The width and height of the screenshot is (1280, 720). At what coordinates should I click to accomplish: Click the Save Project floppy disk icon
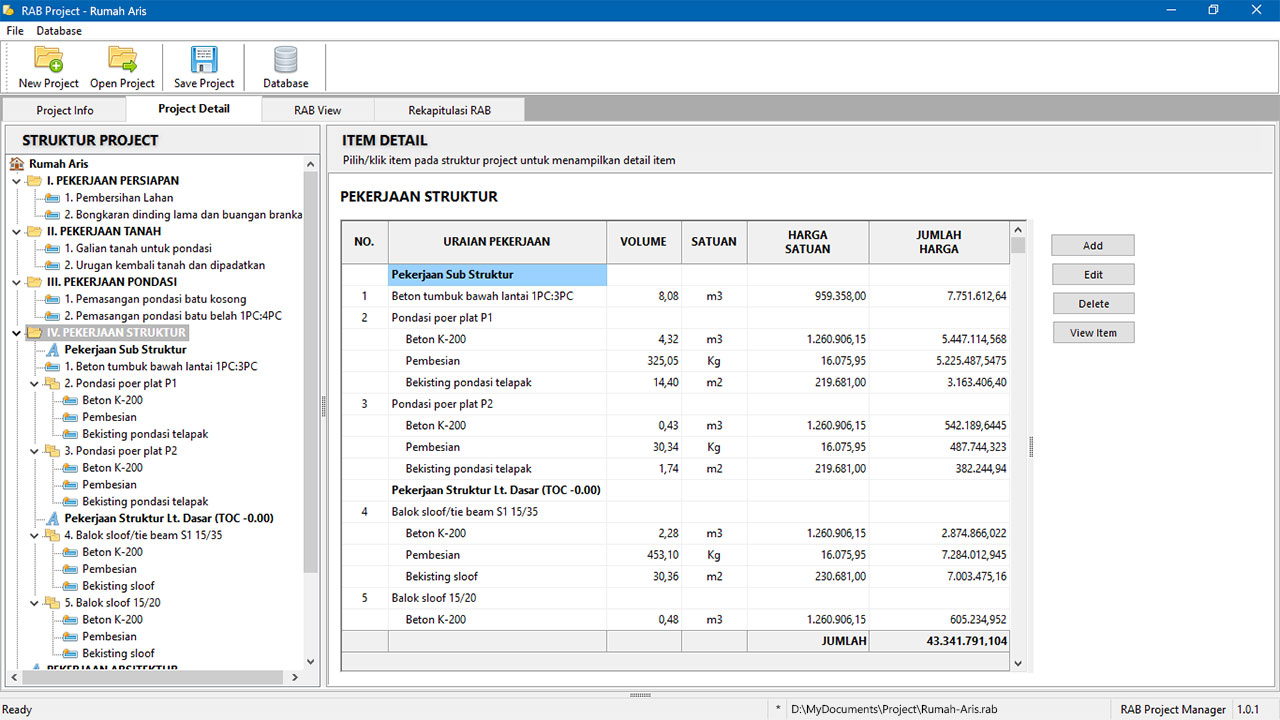tap(204, 60)
